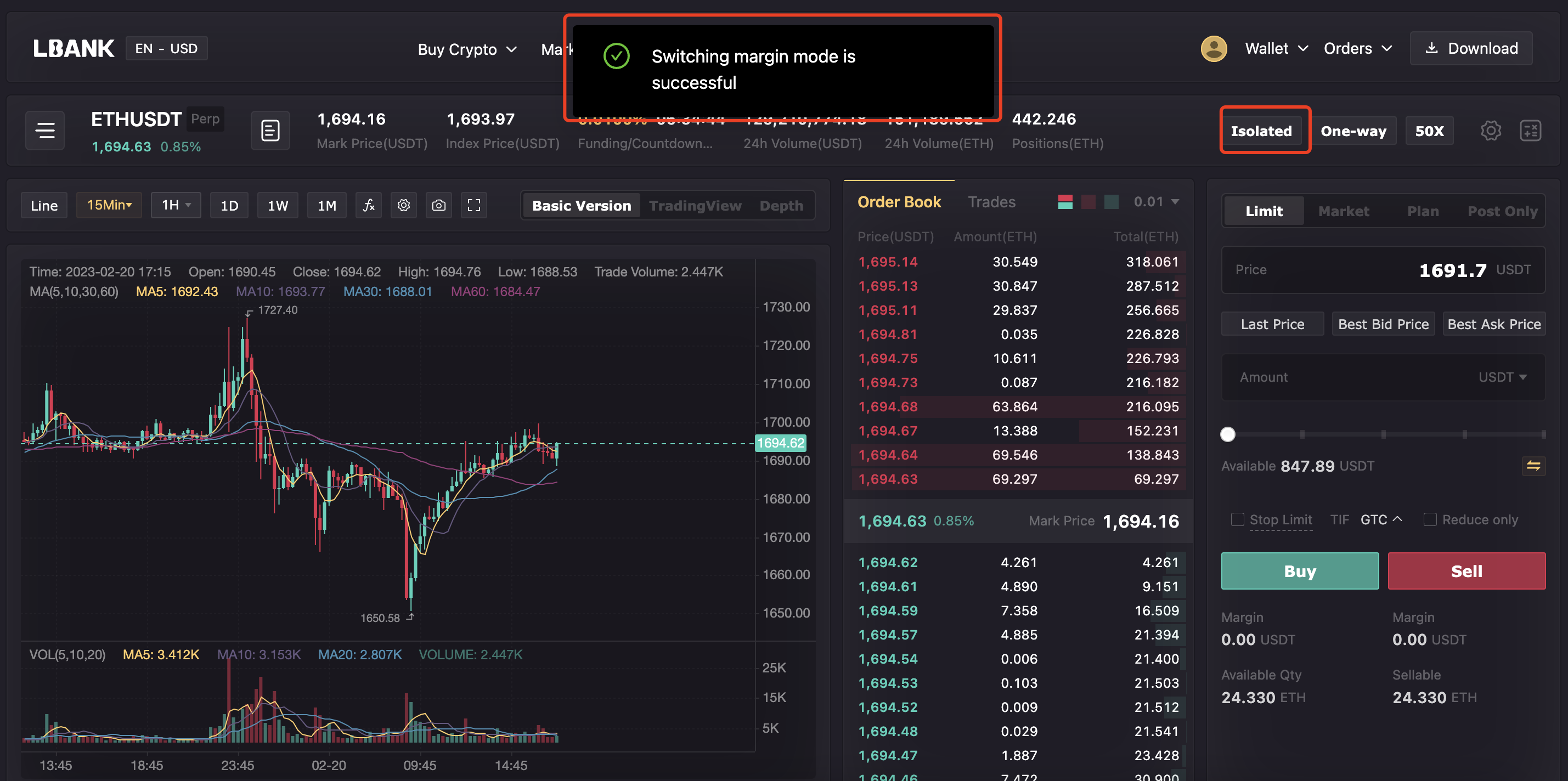The width and height of the screenshot is (1568, 781).
Task: Open the futures calculator icon
Action: pyautogui.click(x=1530, y=131)
